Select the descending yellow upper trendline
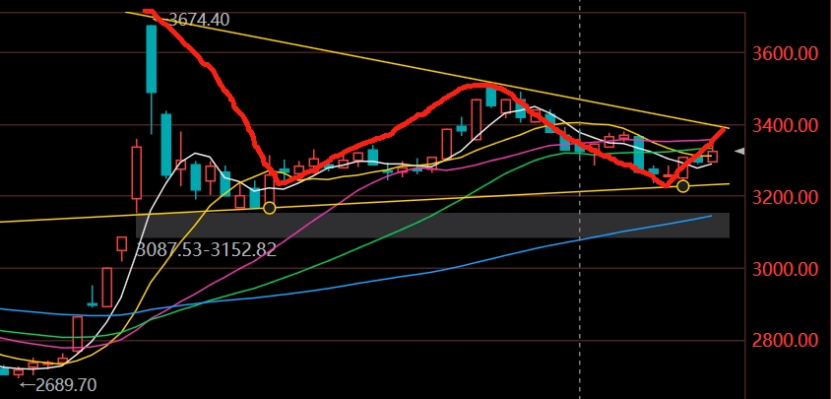Image resolution: width=831 pixels, height=399 pixels. click(x=427, y=69)
